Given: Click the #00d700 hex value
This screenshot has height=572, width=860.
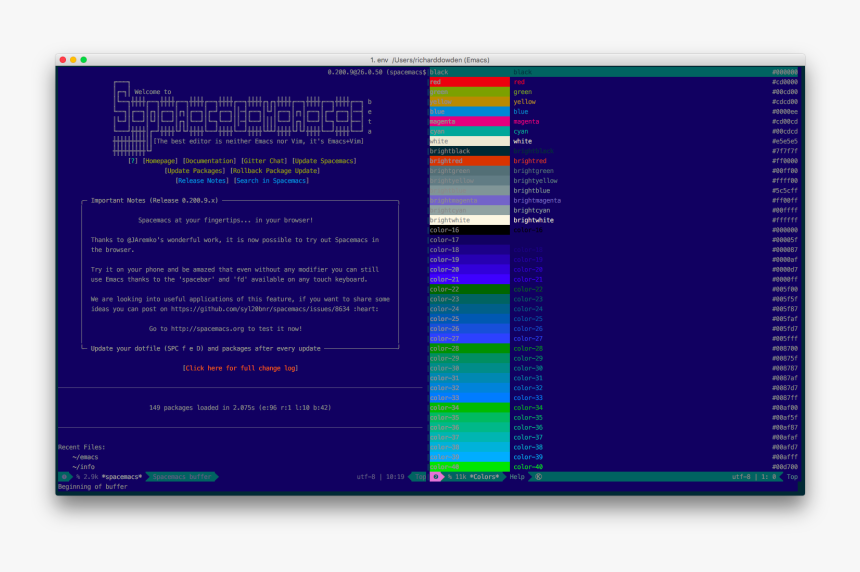Looking at the screenshot, I should 784,467.
